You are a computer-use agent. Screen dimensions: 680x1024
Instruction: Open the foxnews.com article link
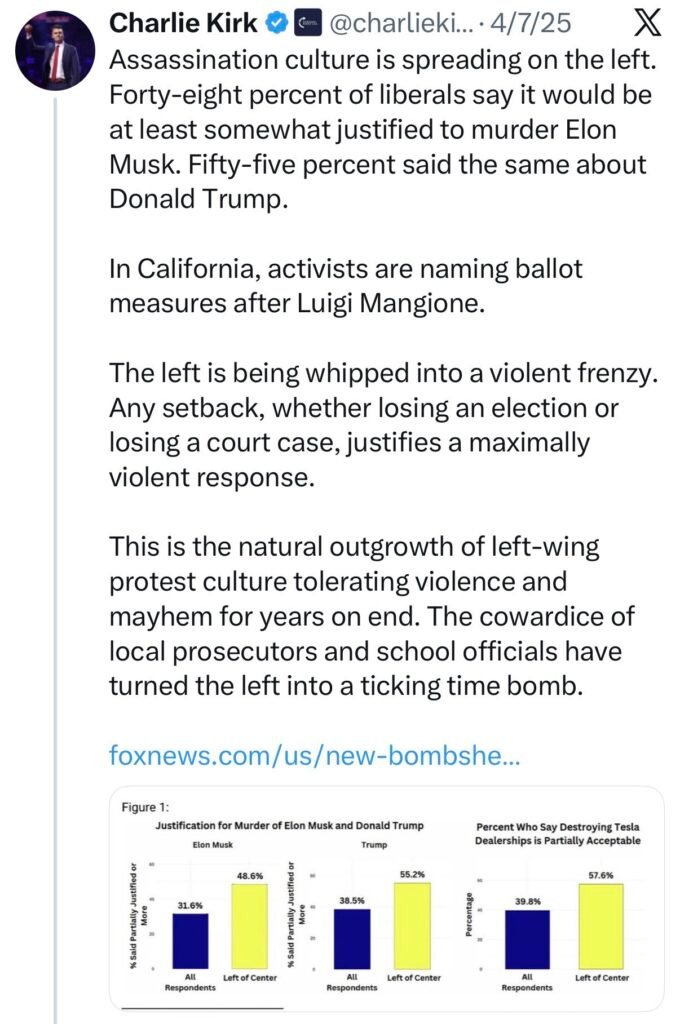click(x=314, y=756)
